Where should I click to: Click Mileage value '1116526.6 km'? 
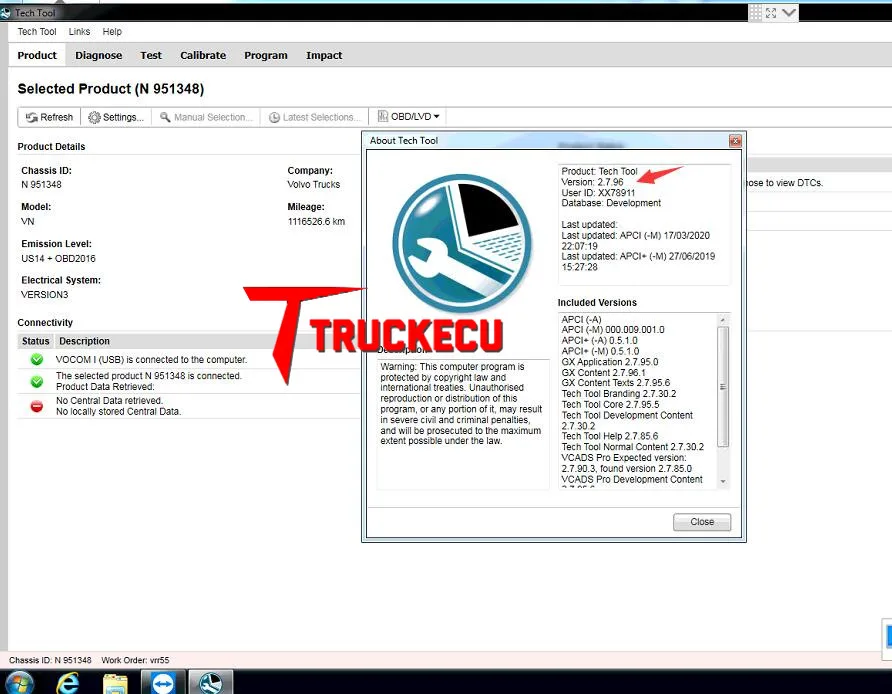pyautogui.click(x=316, y=222)
